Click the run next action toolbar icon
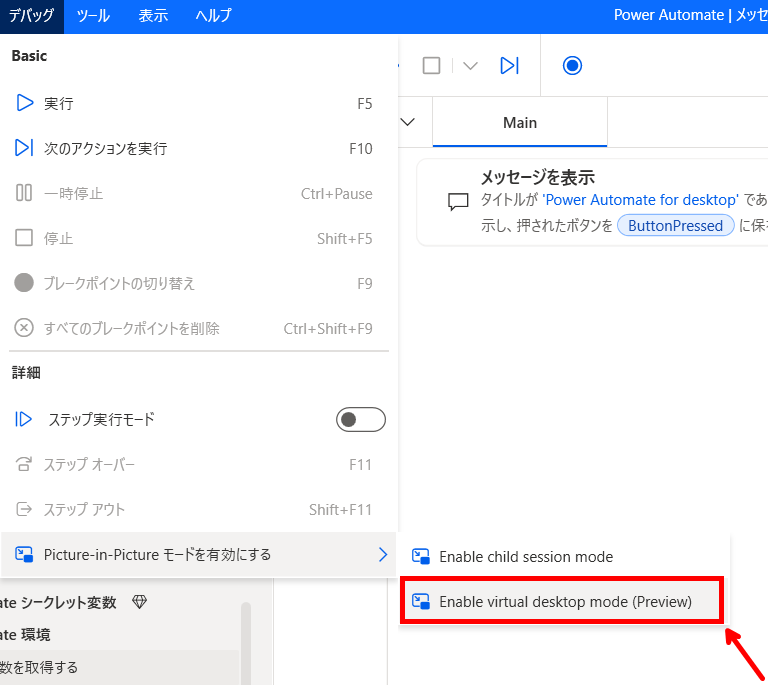This screenshot has width=768, height=685. tap(510, 66)
